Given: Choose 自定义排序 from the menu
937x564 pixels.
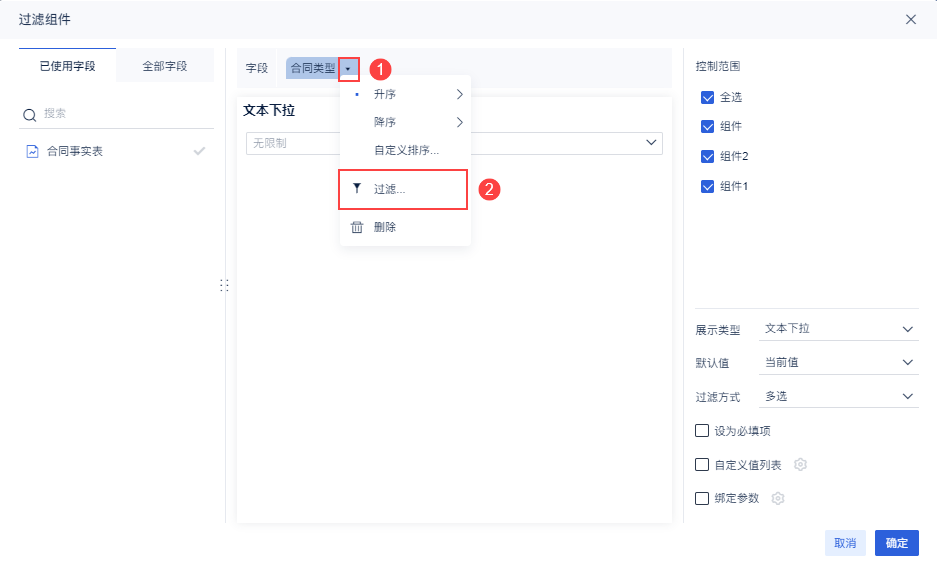Looking at the screenshot, I should coord(406,150).
